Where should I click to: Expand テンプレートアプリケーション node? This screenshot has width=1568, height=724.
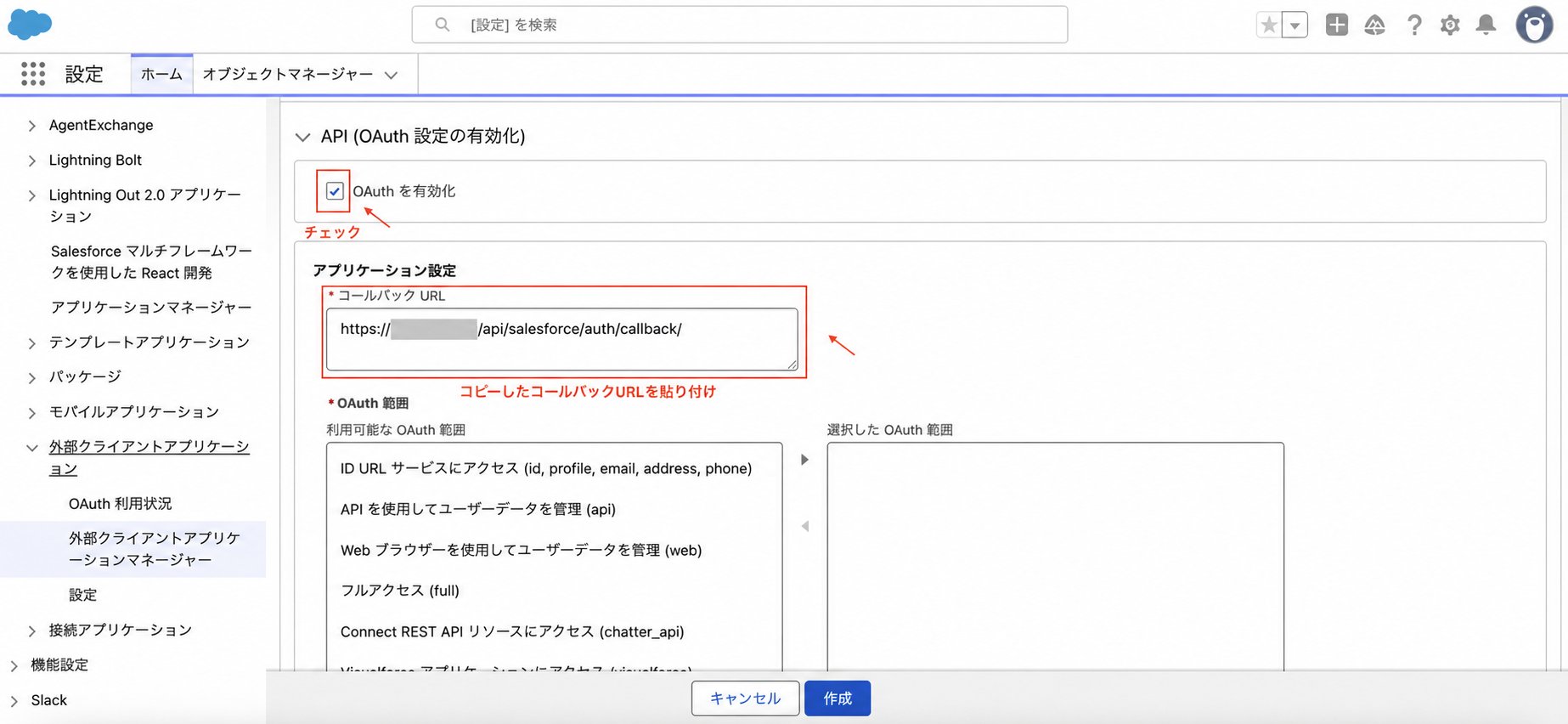(31, 343)
